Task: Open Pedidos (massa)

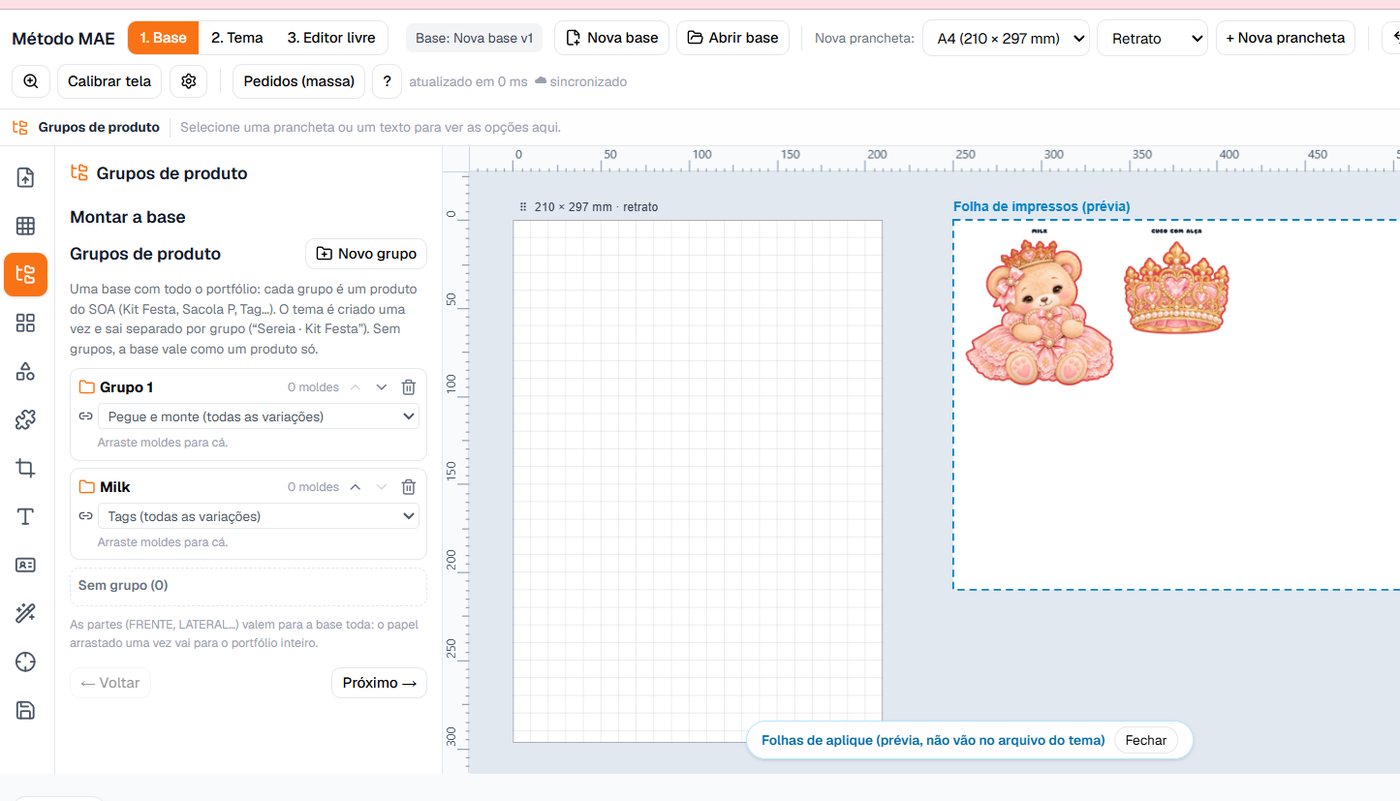Action: click(299, 81)
